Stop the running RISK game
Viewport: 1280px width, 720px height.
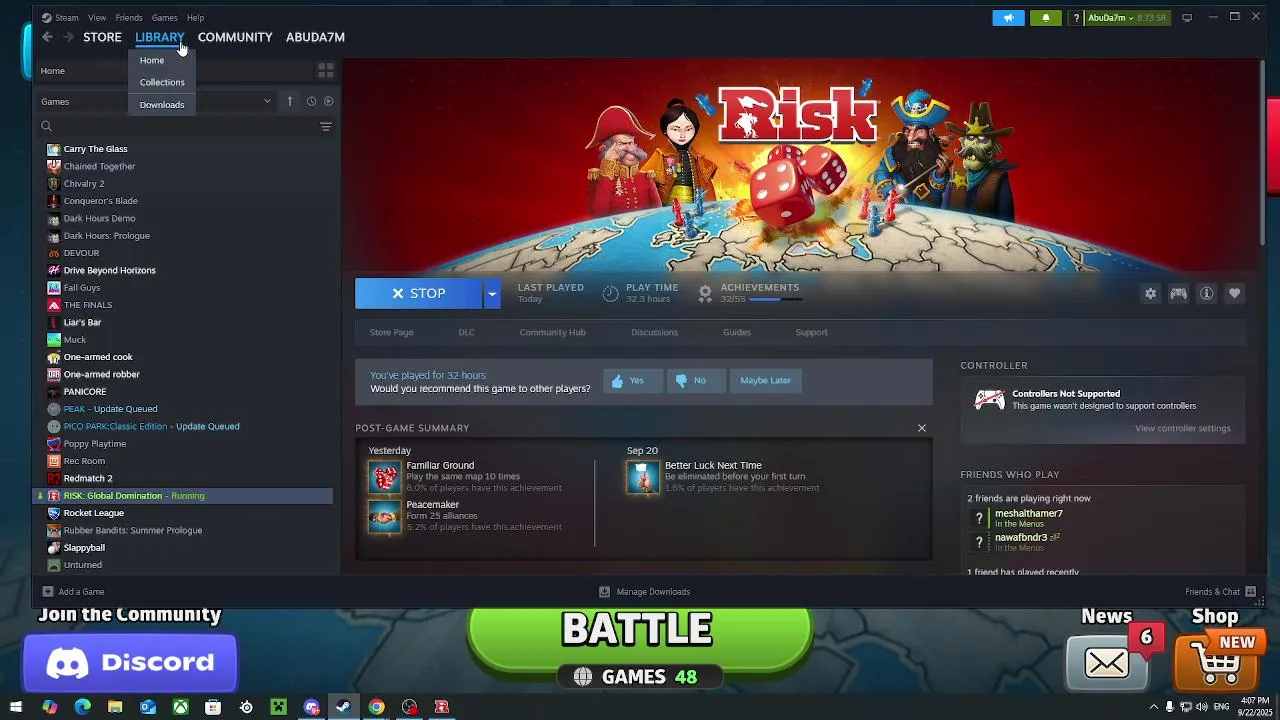coord(419,293)
